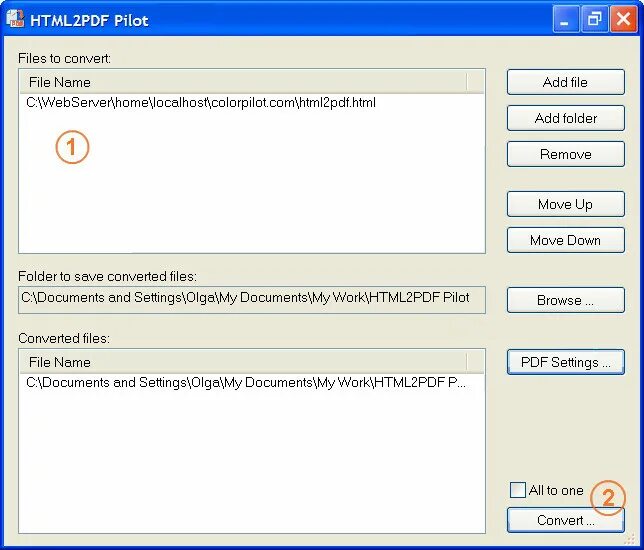Focus the folder to save converted files field
Image resolution: width=644 pixels, height=550 pixels.
pyautogui.click(x=252, y=300)
